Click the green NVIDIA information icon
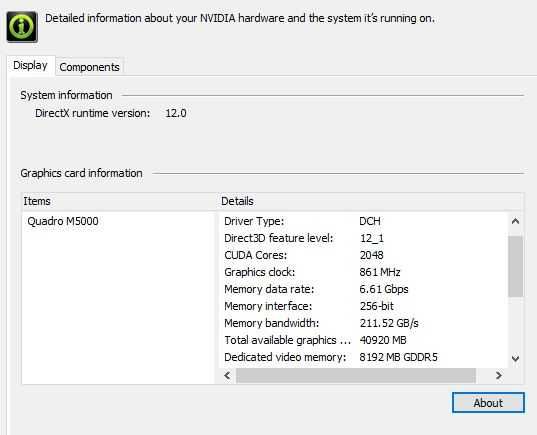 tap(22, 26)
